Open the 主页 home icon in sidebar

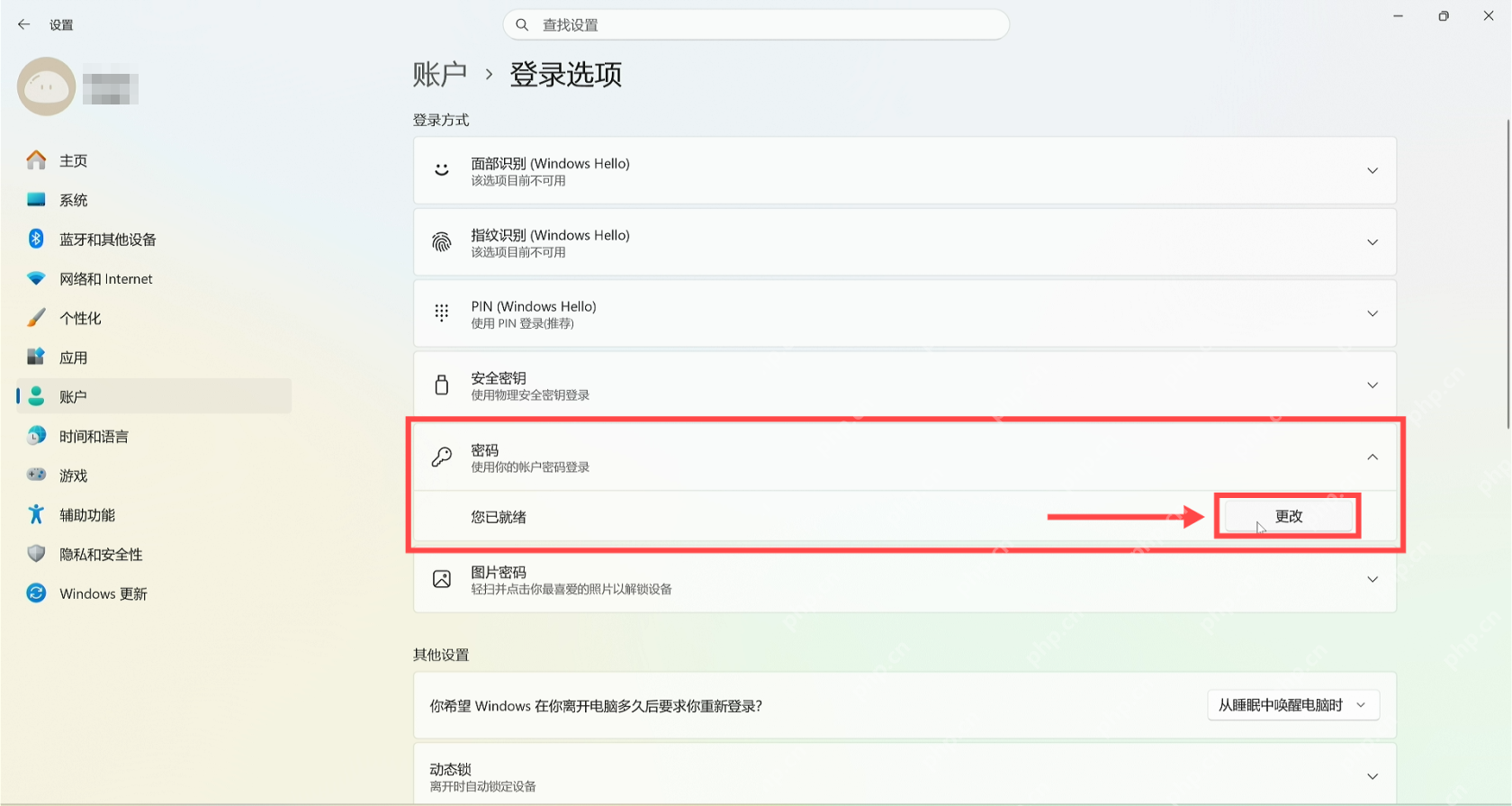(x=36, y=160)
